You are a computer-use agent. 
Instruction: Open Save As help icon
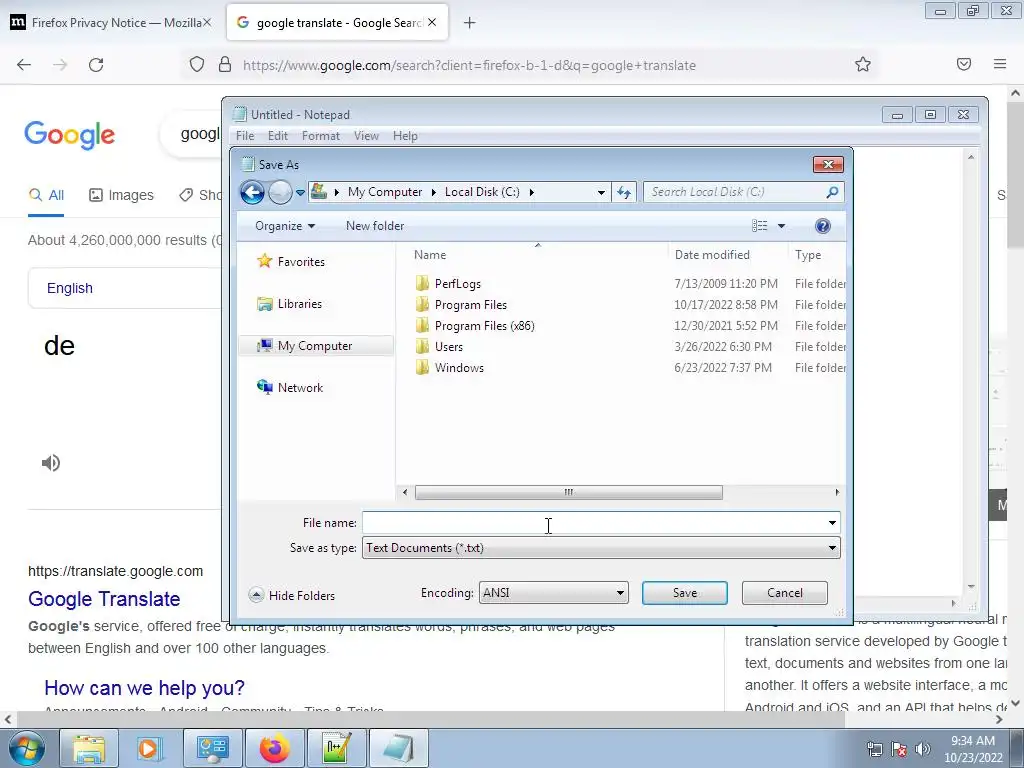[x=823, y=226]
